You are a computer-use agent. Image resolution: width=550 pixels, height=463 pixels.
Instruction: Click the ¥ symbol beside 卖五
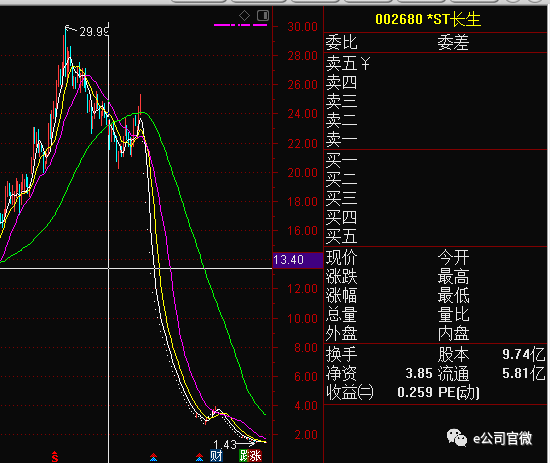coord(365,64)
